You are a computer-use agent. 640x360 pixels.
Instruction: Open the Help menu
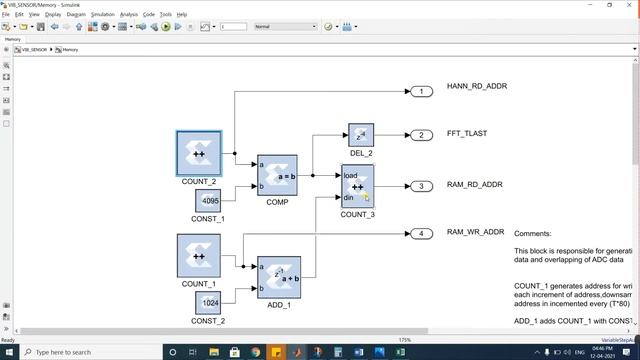point(182,14)
